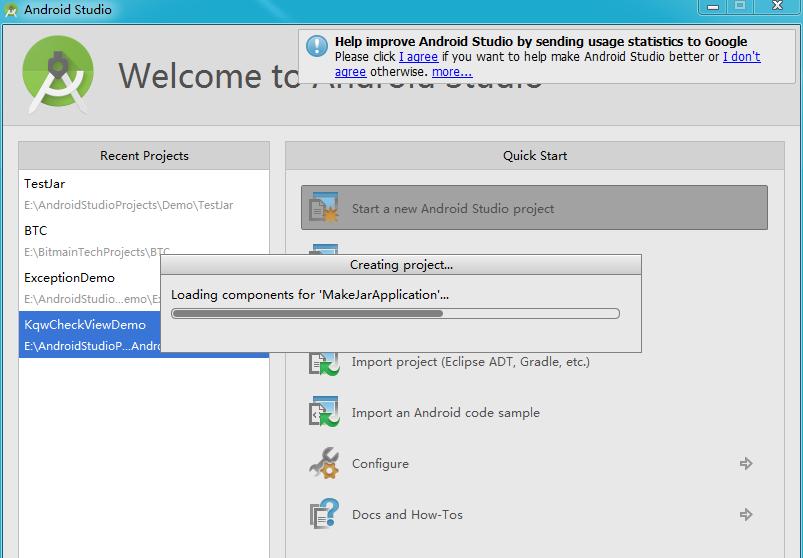The height and width of the screenshot is (558, 803).
Task: Click the Import project folder icon
Action: (x=324, y=363)
